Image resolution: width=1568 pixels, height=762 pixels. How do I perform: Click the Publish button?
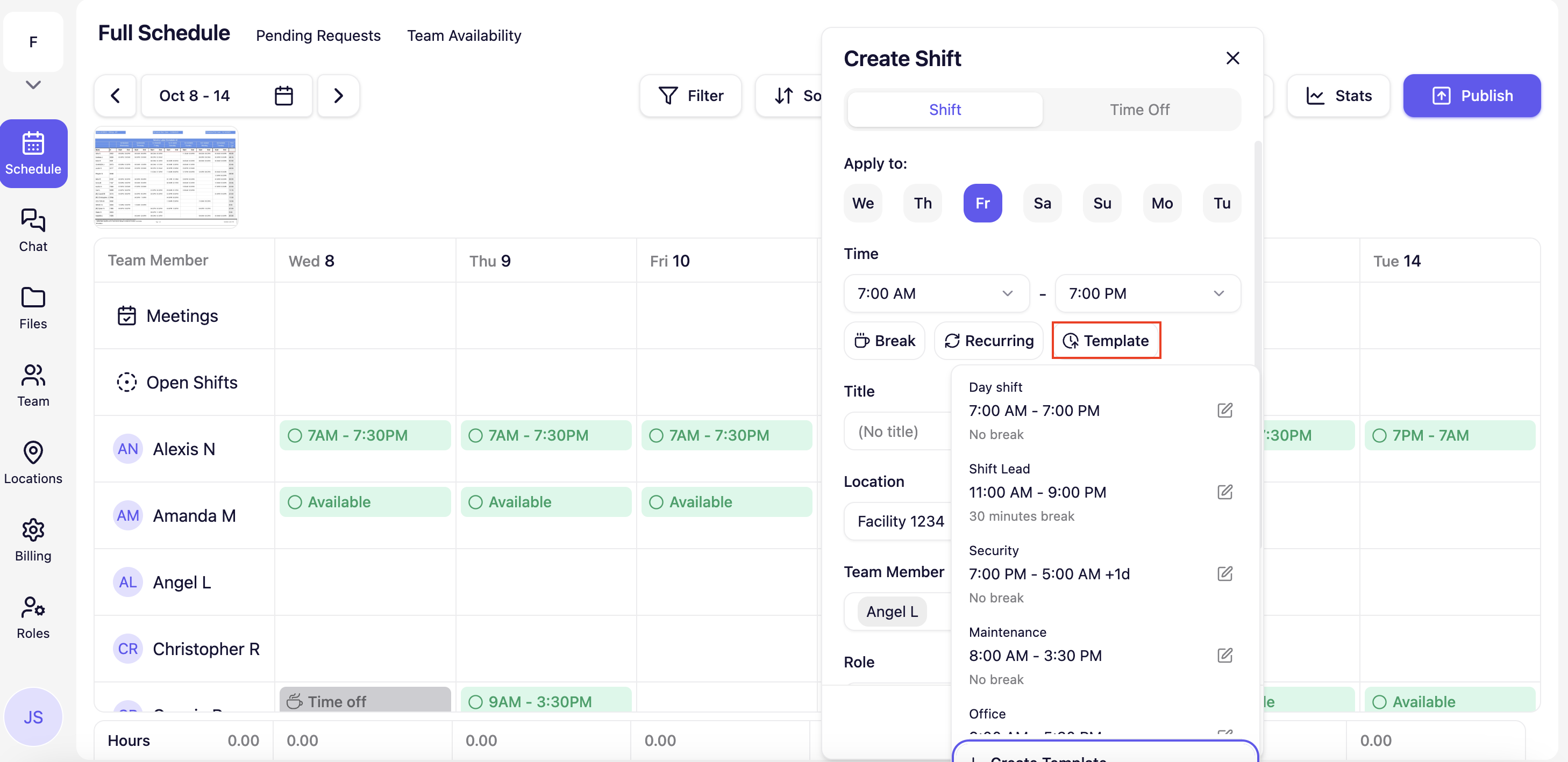tap(1471, 96)
